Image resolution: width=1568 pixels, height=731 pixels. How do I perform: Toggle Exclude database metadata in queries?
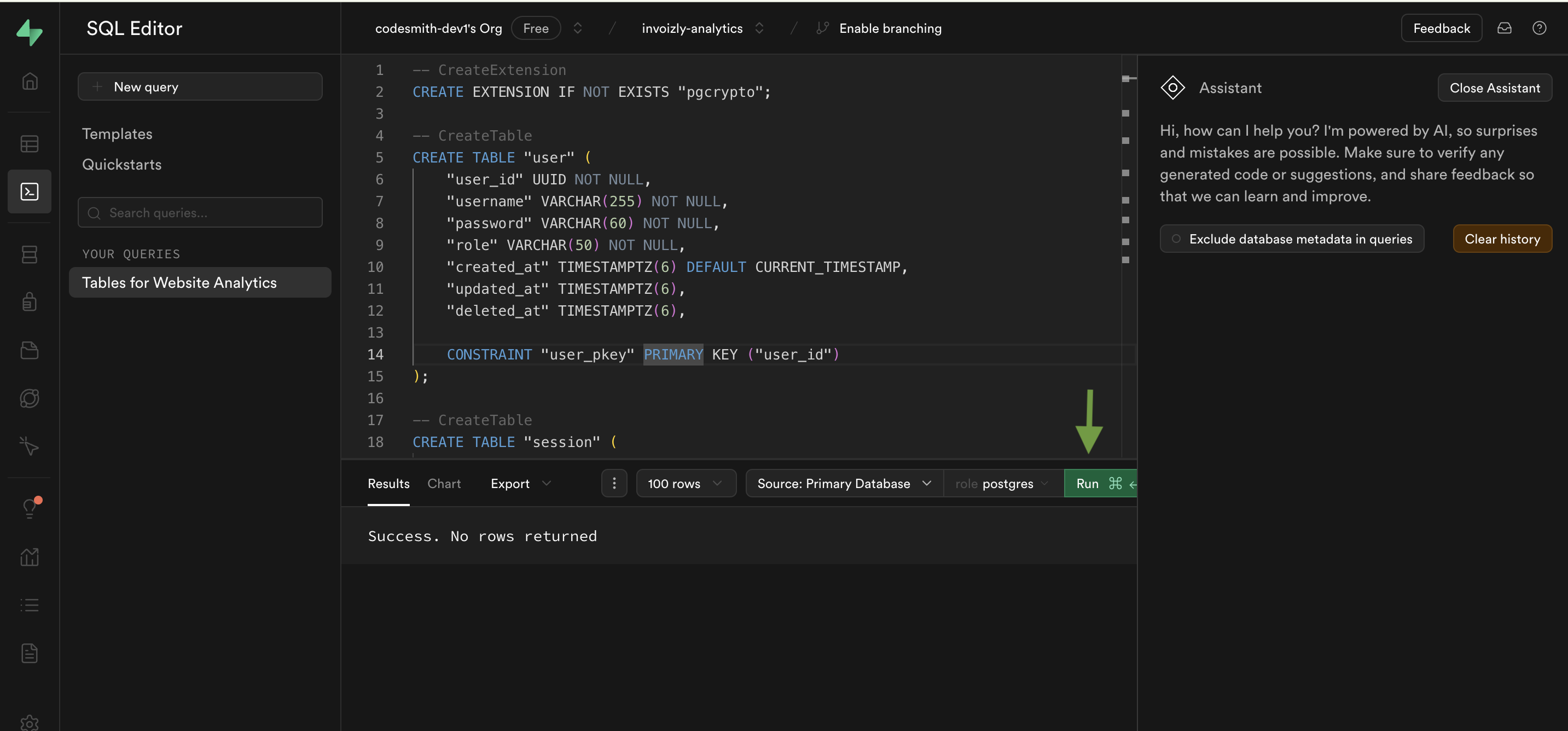[1175, 238]
